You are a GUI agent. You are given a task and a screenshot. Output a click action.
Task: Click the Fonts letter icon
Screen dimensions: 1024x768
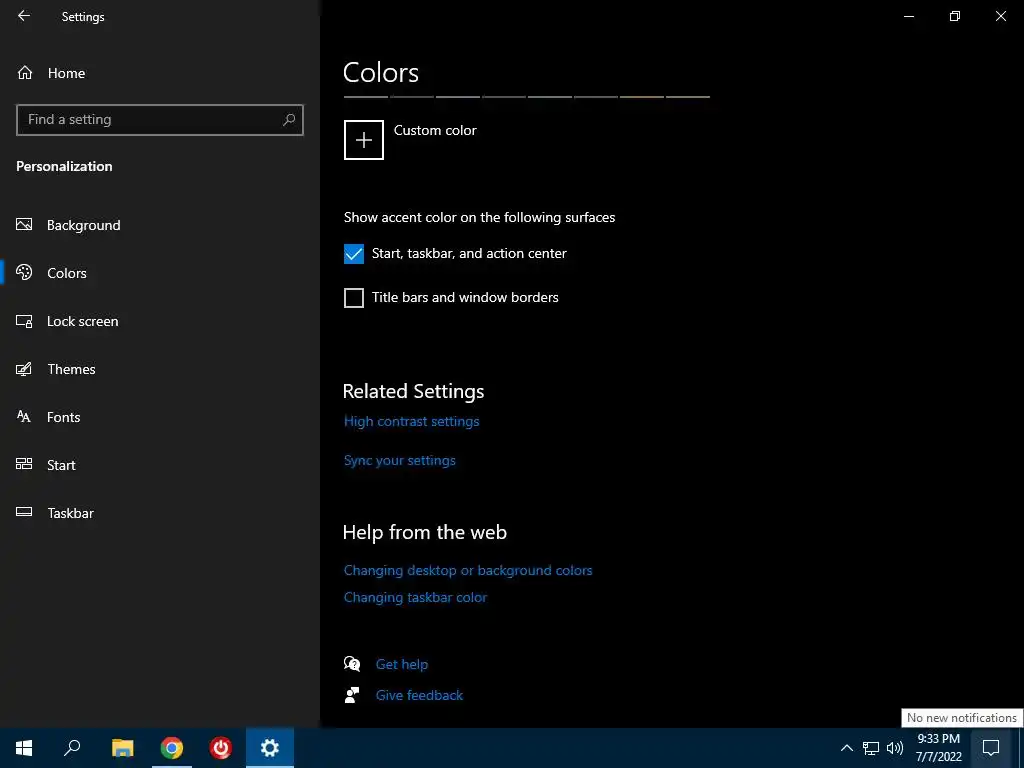click(24, 417)
